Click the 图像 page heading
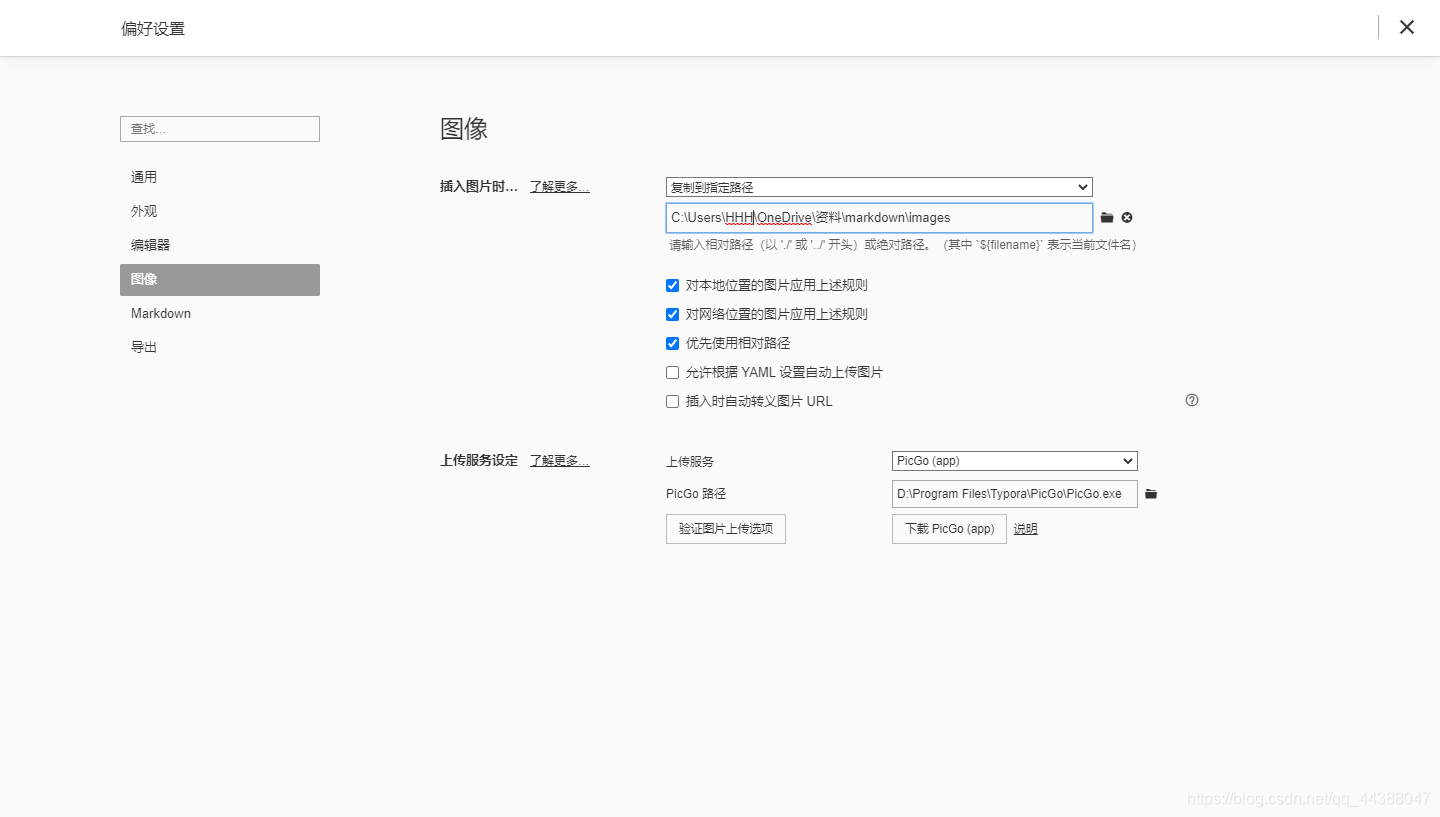The height and width of the screenshot is (817, 1440). click(x=464, y=129)
